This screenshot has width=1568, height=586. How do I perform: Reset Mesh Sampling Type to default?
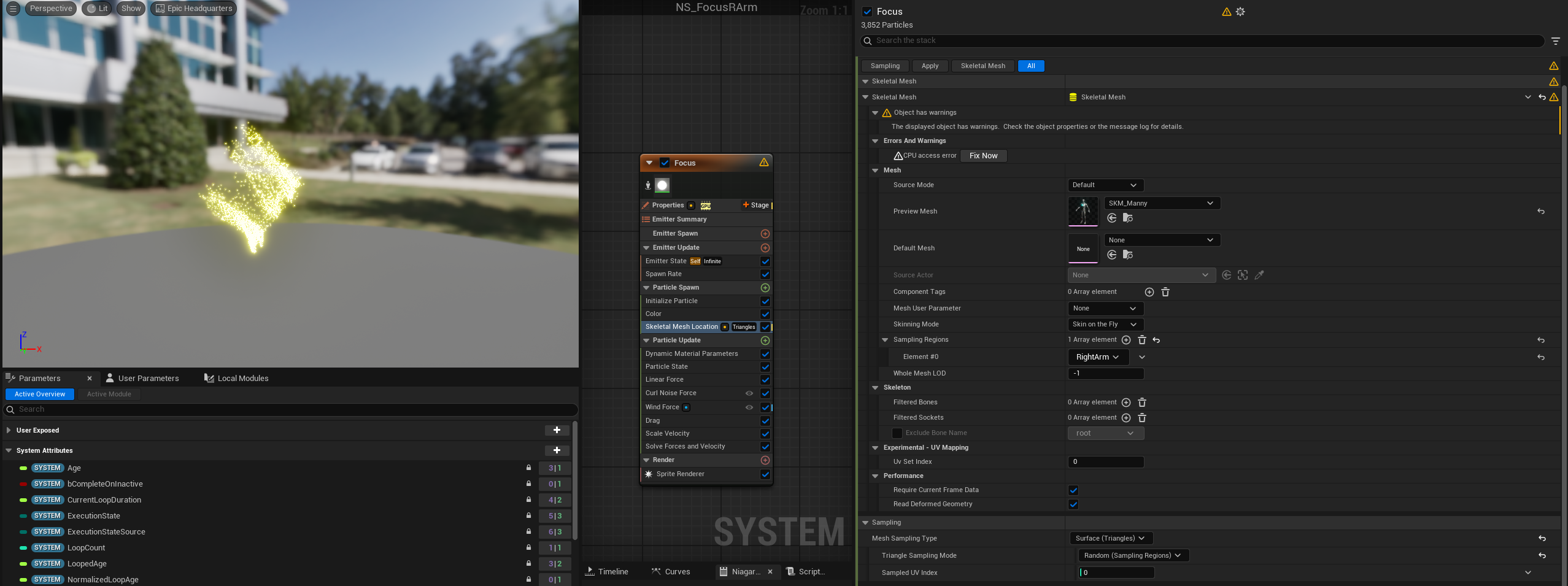tap(1542, 539)
